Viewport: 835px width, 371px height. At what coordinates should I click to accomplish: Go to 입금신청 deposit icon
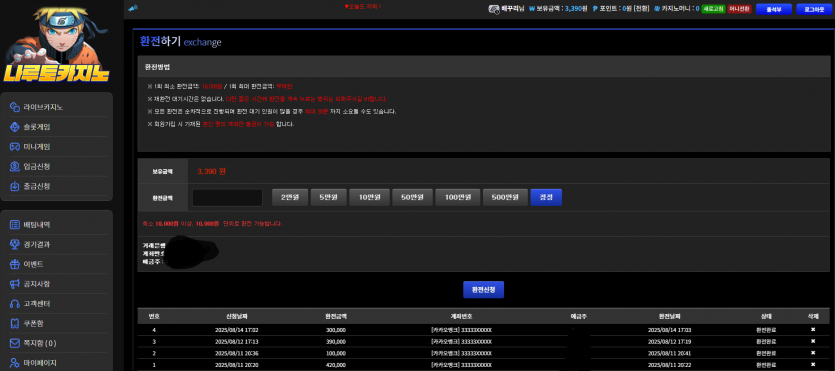coord(15,167)
